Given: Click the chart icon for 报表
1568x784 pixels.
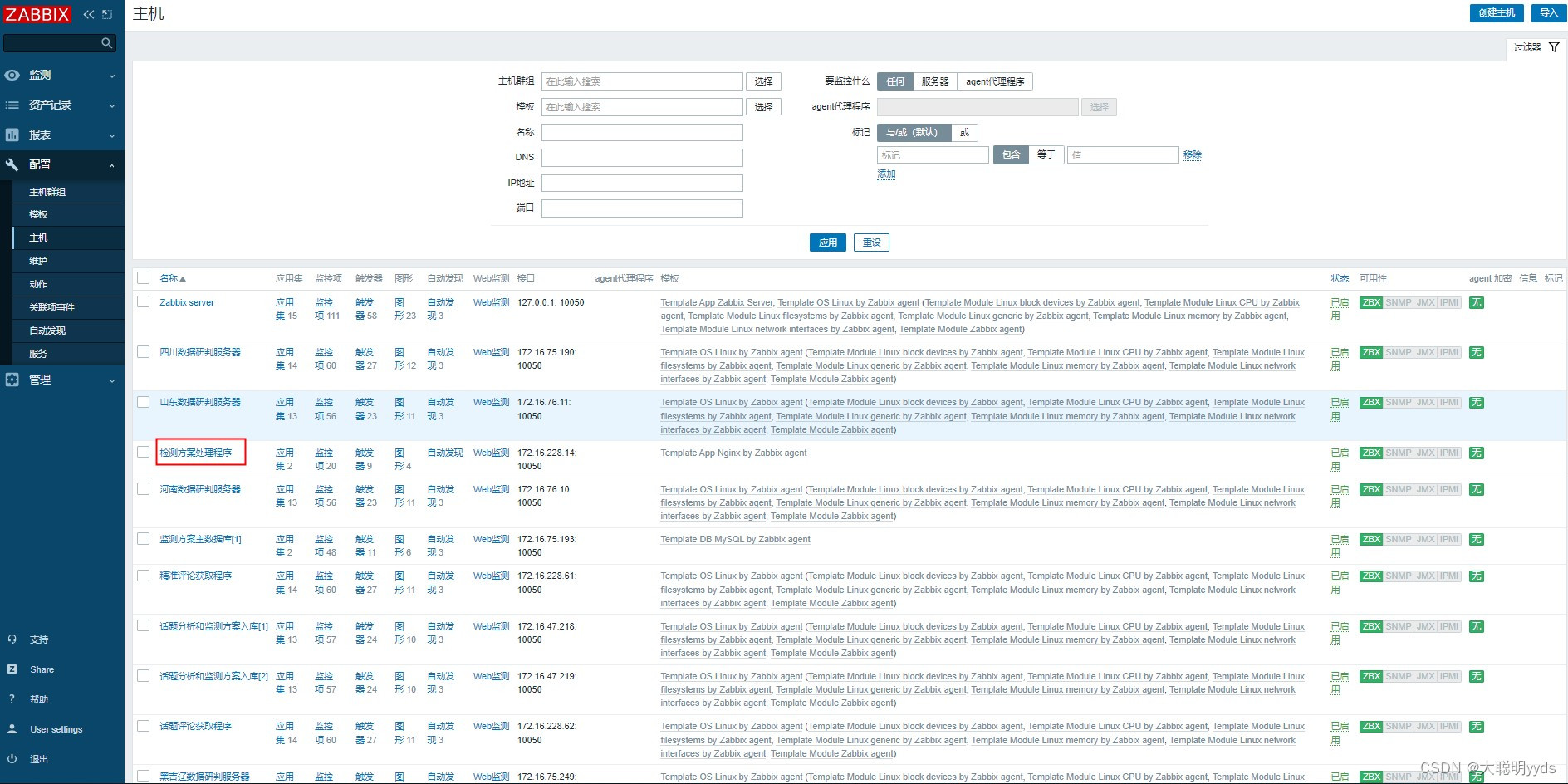Looking at the screenshot, I should pos(12,135).
